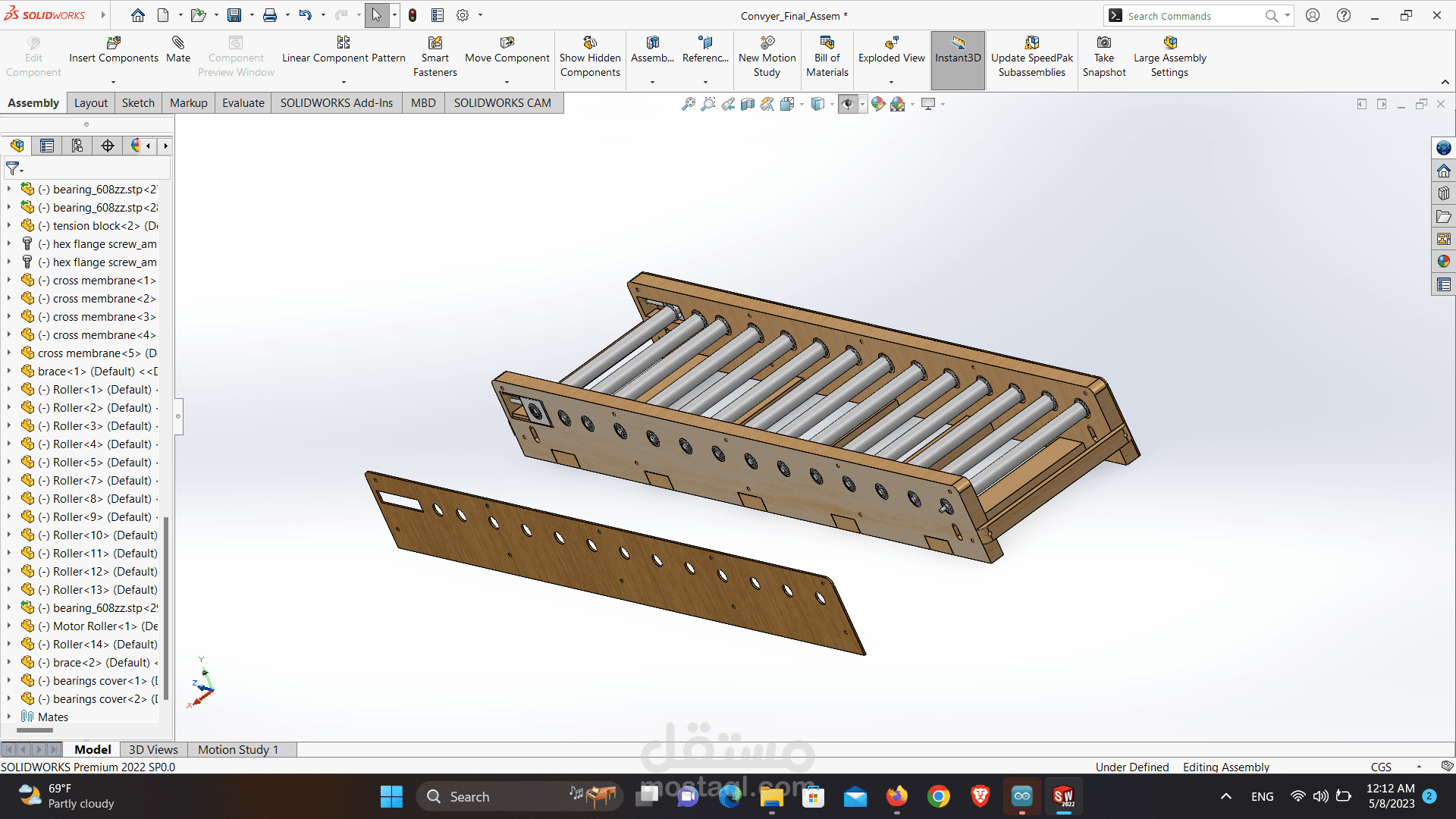Expand the Mates folder in tree
This screenshot has width=1456, height=819.
[x=9, y=717]
